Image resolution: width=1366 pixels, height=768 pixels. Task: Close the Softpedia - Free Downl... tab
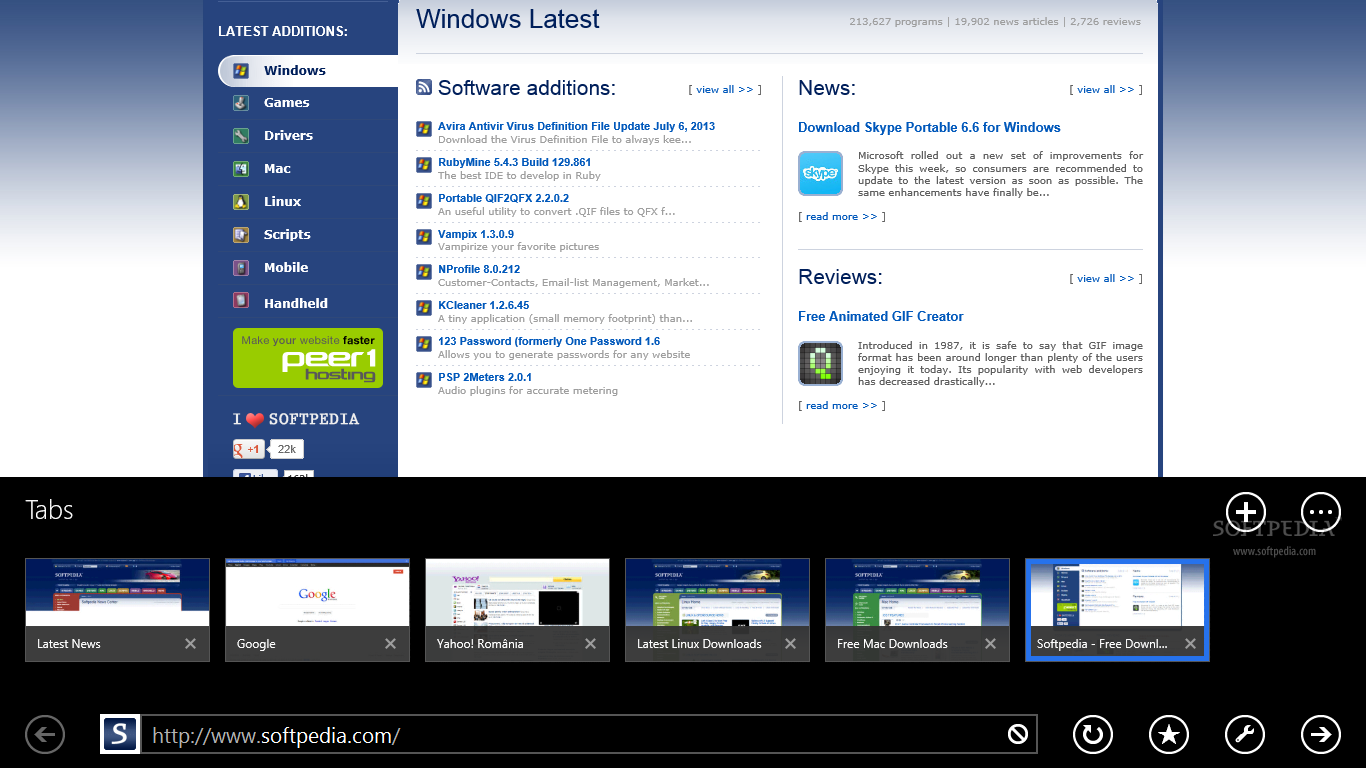click(1190, 643)
